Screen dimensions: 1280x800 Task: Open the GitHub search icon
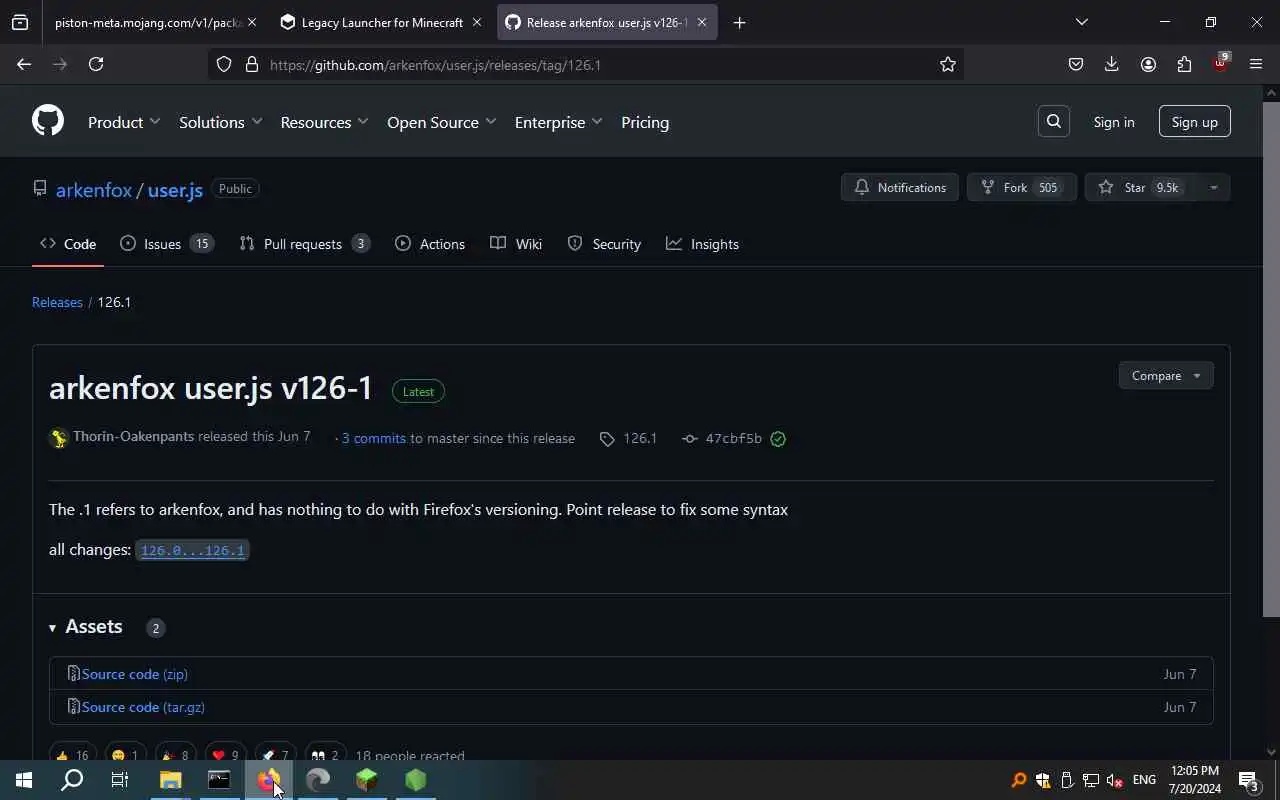click(1054, 121)
